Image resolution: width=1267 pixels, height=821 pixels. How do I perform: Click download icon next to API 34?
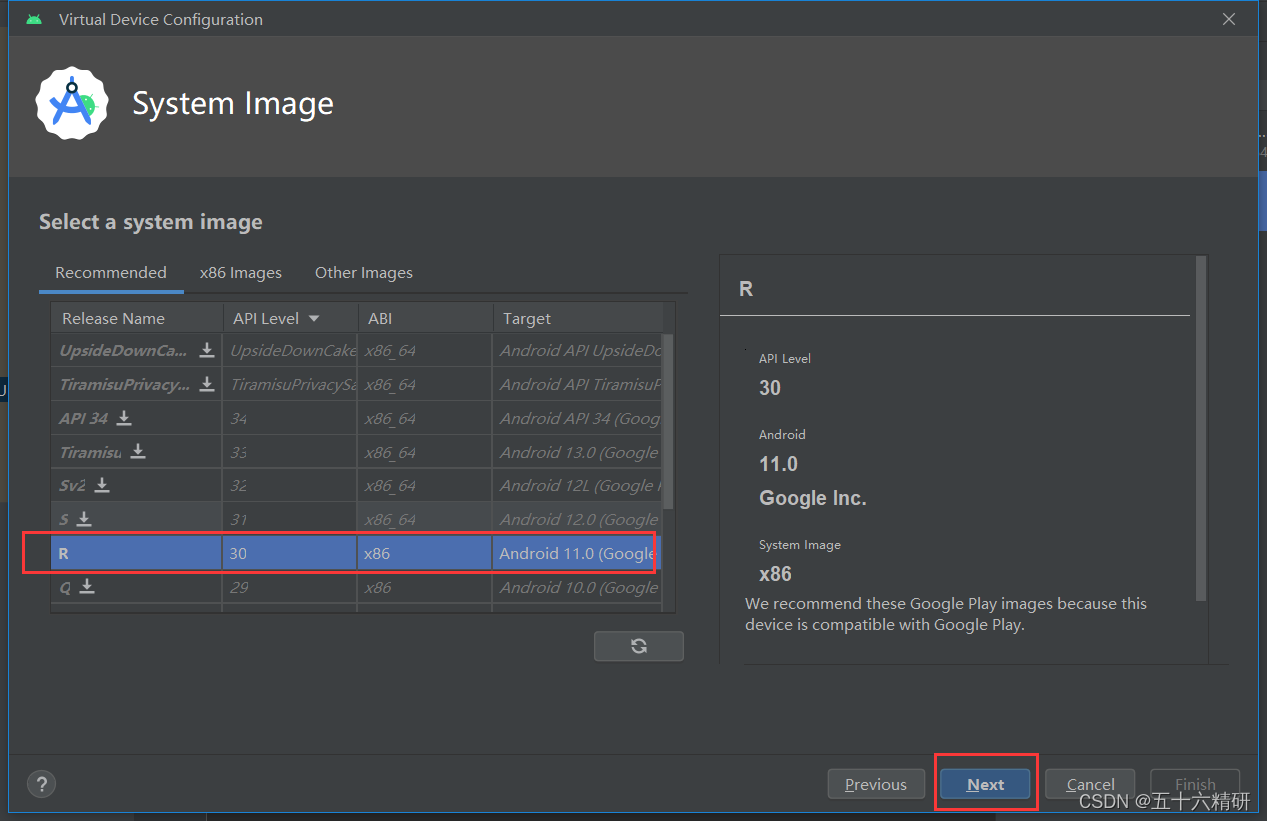click(125, 418)
